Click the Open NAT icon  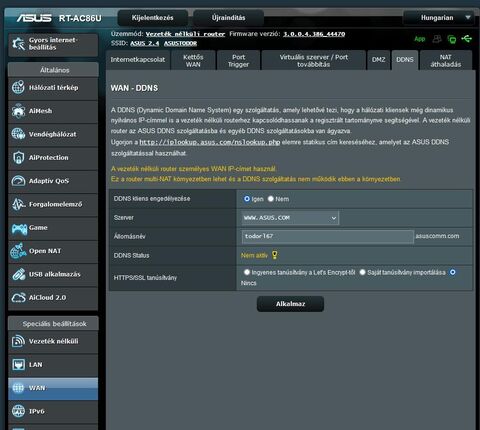point(18,251)
